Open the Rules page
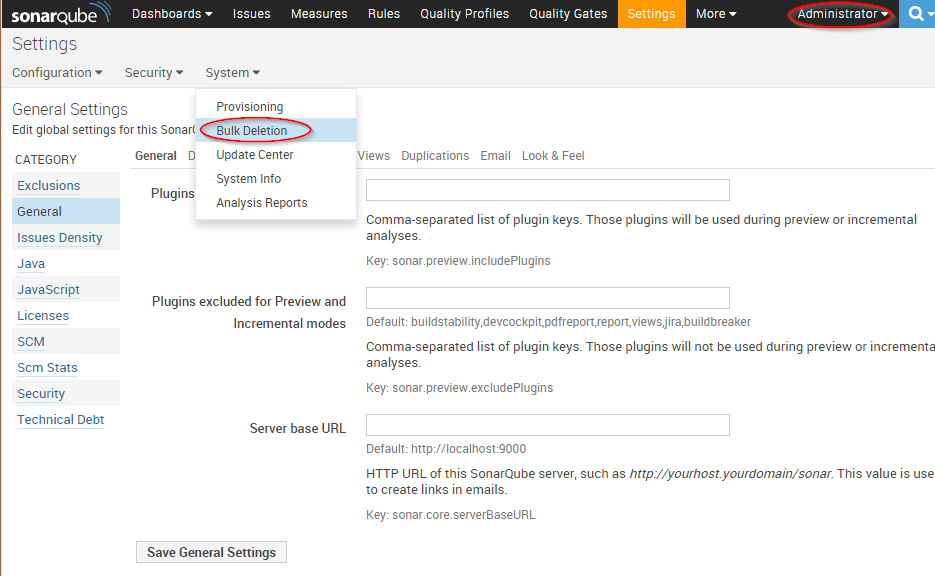Screen dimensions: 935x576 [384, 14]
